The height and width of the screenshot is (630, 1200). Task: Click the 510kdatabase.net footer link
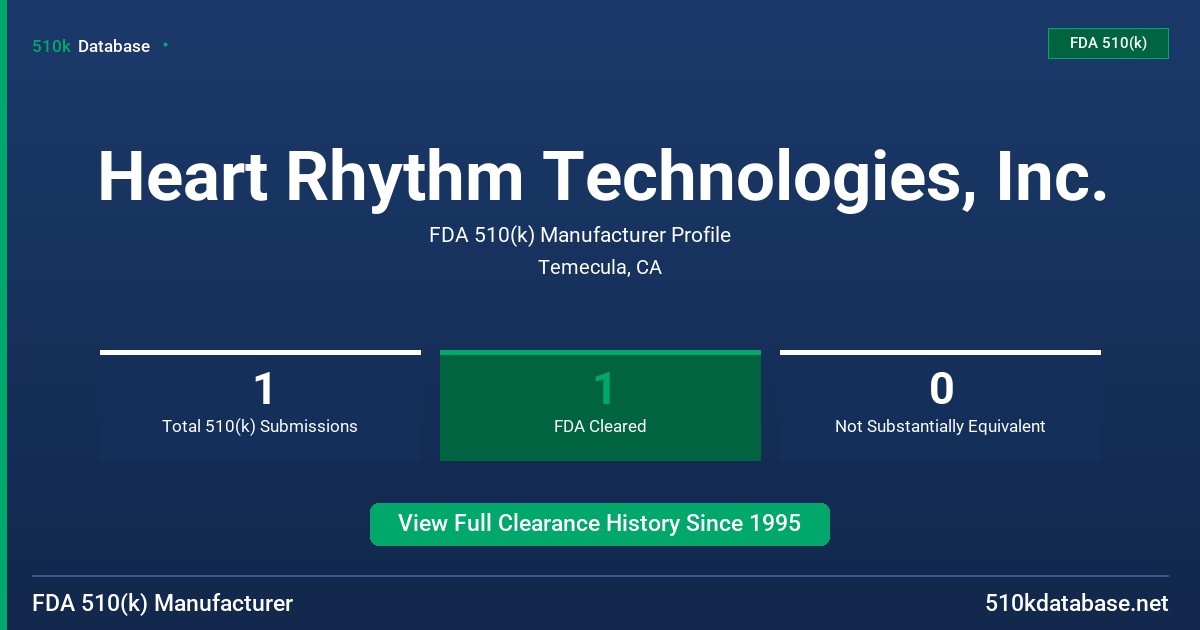coord(1076,603)
